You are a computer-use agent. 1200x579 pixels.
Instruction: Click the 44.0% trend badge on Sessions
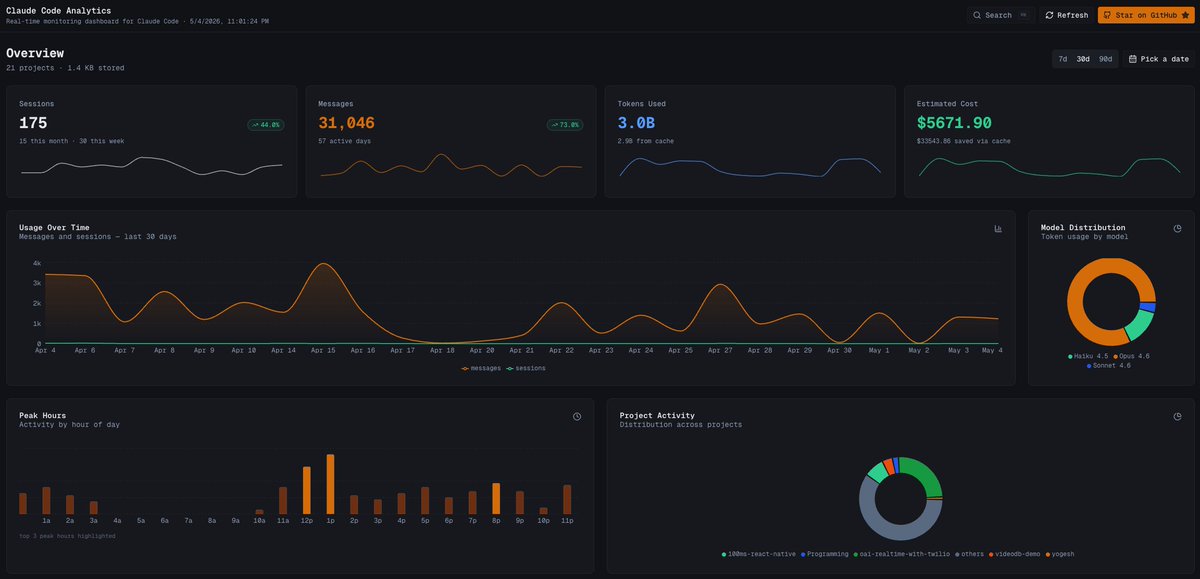pos(265,125)
